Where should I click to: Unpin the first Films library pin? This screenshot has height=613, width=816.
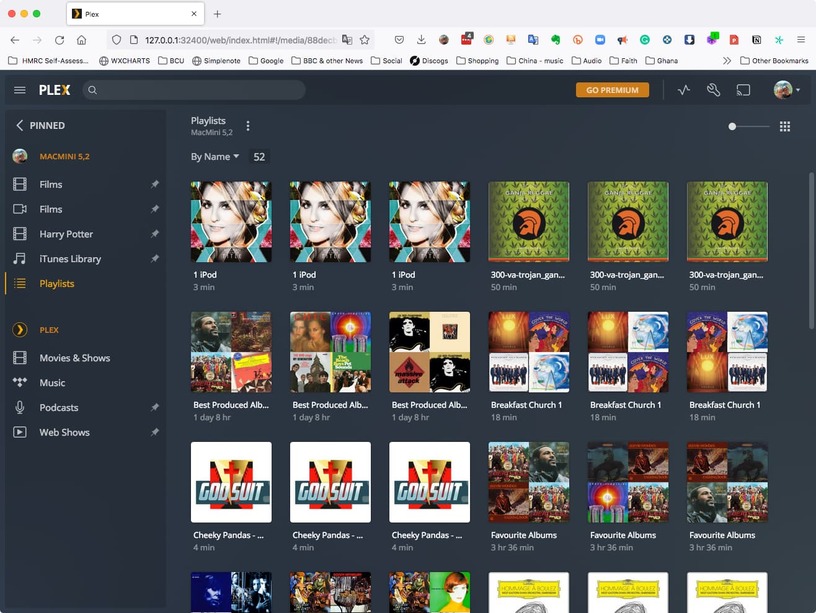coord(155,184)
